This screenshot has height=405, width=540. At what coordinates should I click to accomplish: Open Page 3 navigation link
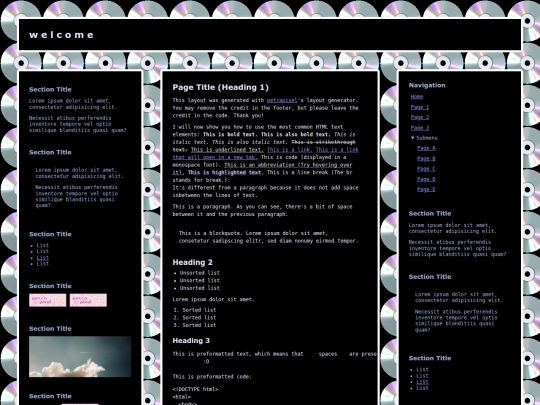pos(420,128)
